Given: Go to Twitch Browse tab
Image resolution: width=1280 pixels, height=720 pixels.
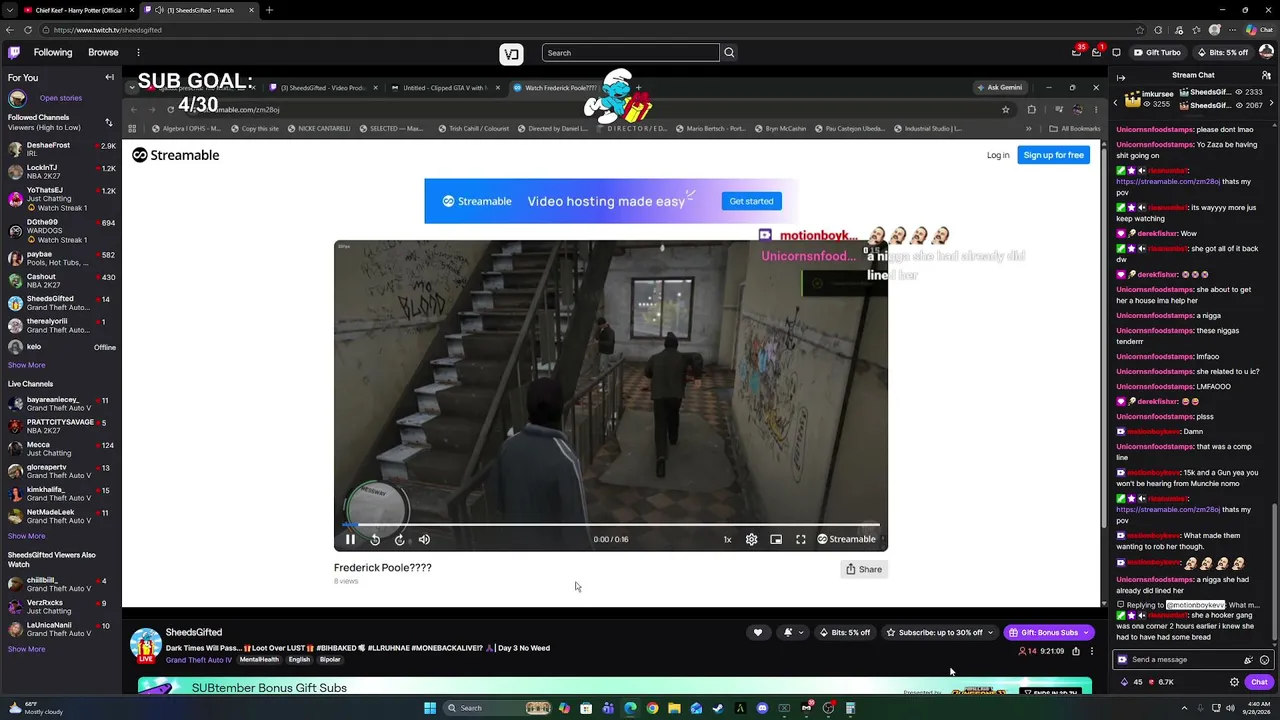Looking at the screenshot, I should (x=103, y=52).
